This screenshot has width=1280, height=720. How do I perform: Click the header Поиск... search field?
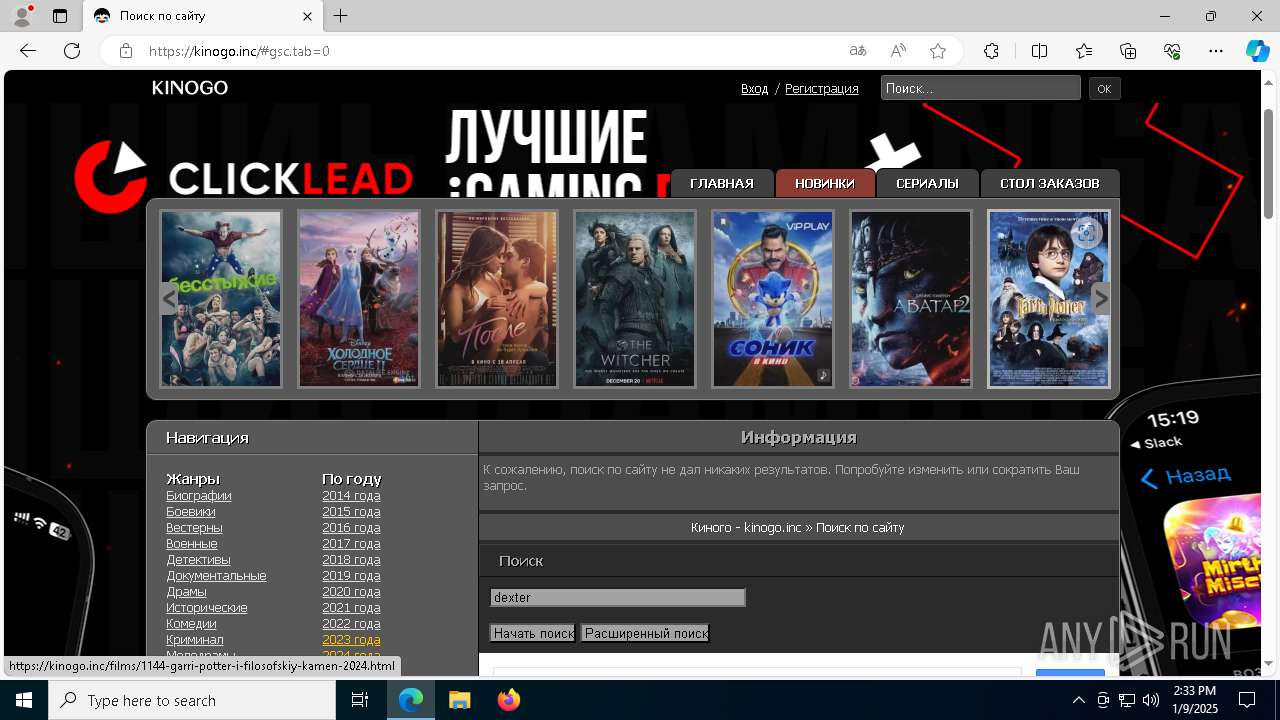(981, 88)
